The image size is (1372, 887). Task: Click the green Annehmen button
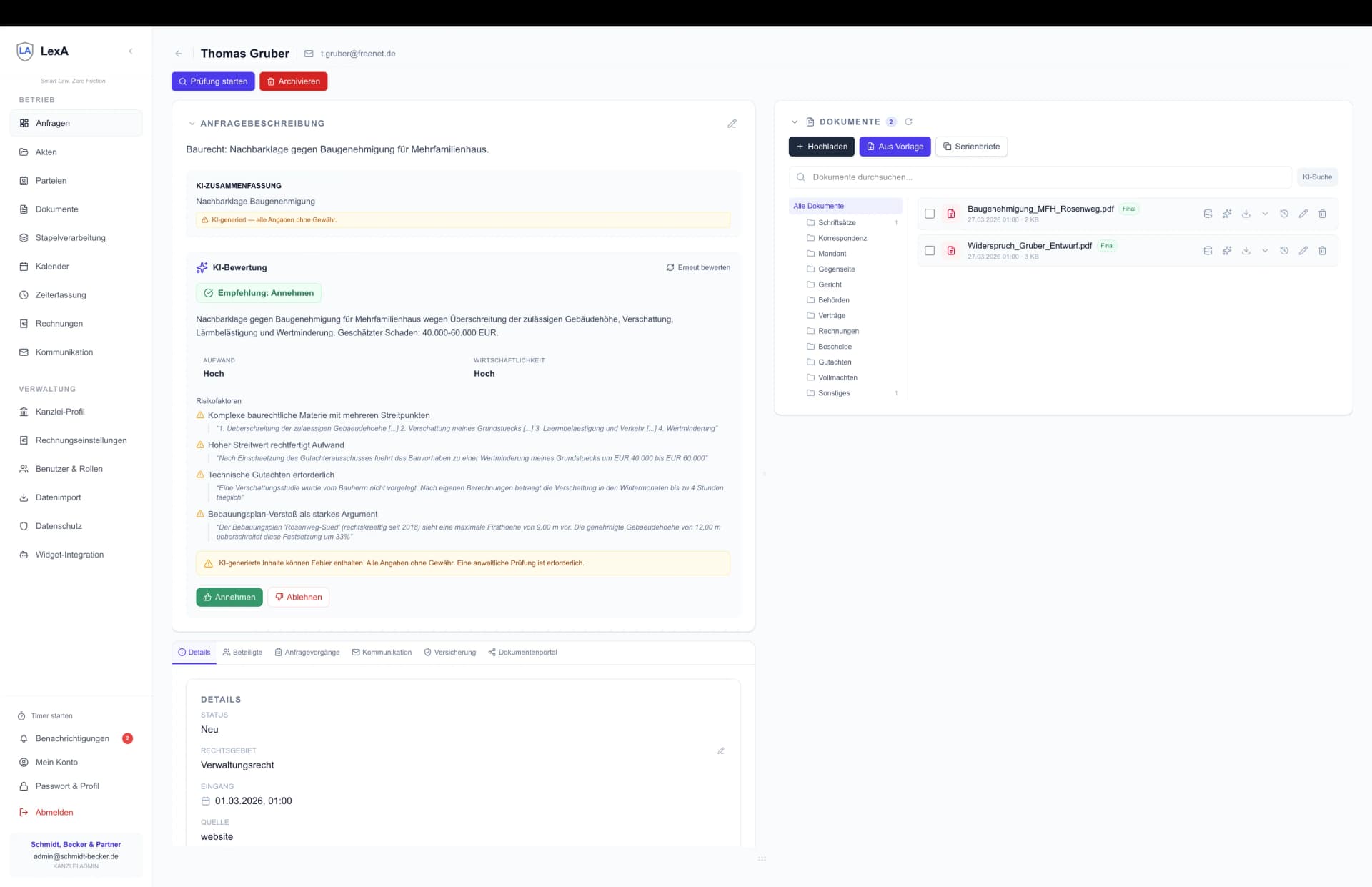(229, 598)
